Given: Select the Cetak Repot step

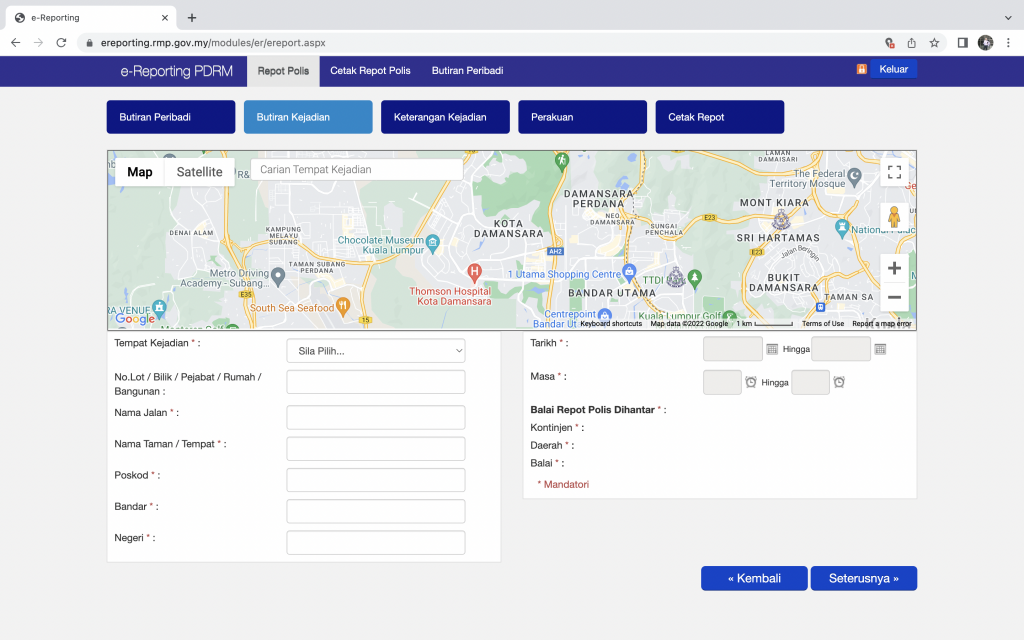Looking at the screenshot, I should click(720, 117).
